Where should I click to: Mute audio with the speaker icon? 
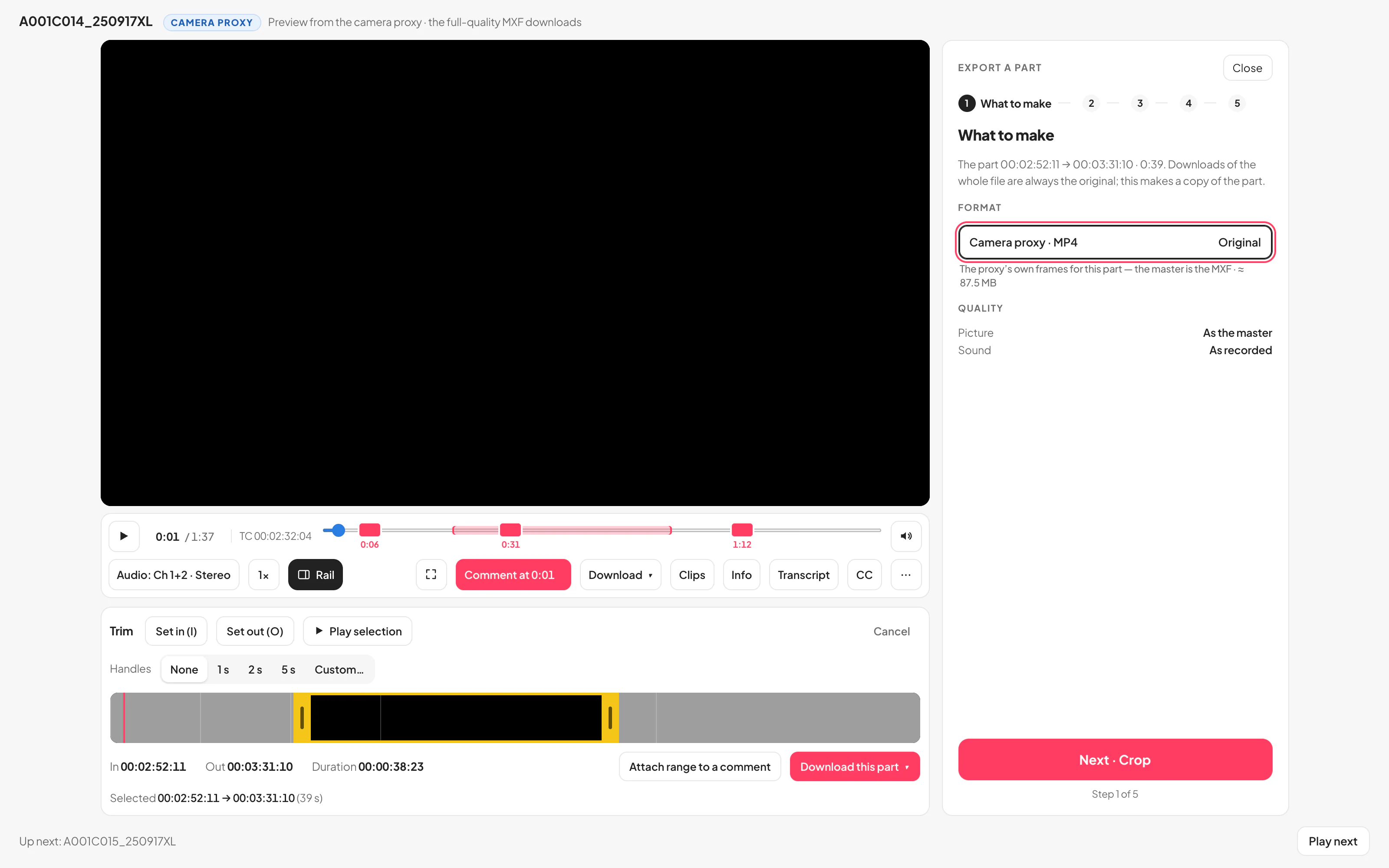coord(906,536)
